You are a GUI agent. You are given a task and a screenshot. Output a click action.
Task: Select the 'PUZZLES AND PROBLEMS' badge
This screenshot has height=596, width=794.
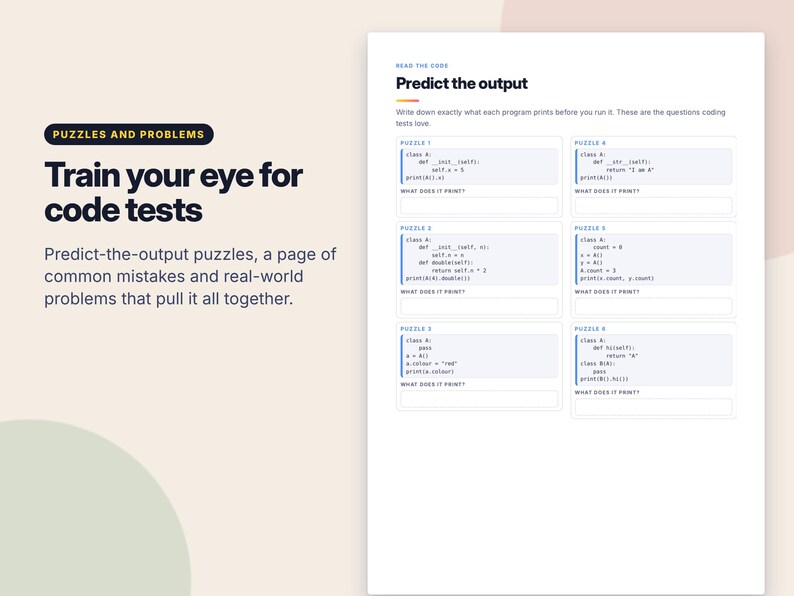tap(129, 134)
